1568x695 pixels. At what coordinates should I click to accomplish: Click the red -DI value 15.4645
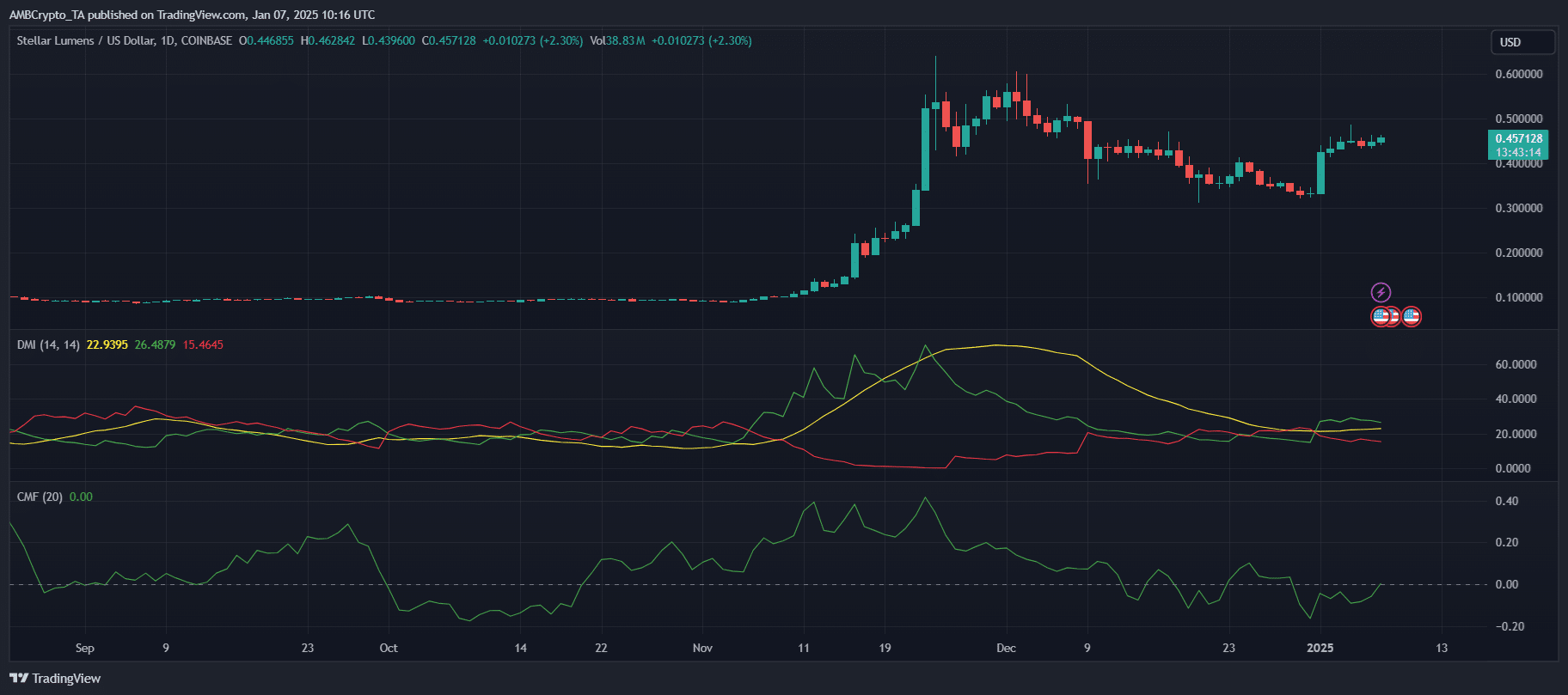pos(203,344)
